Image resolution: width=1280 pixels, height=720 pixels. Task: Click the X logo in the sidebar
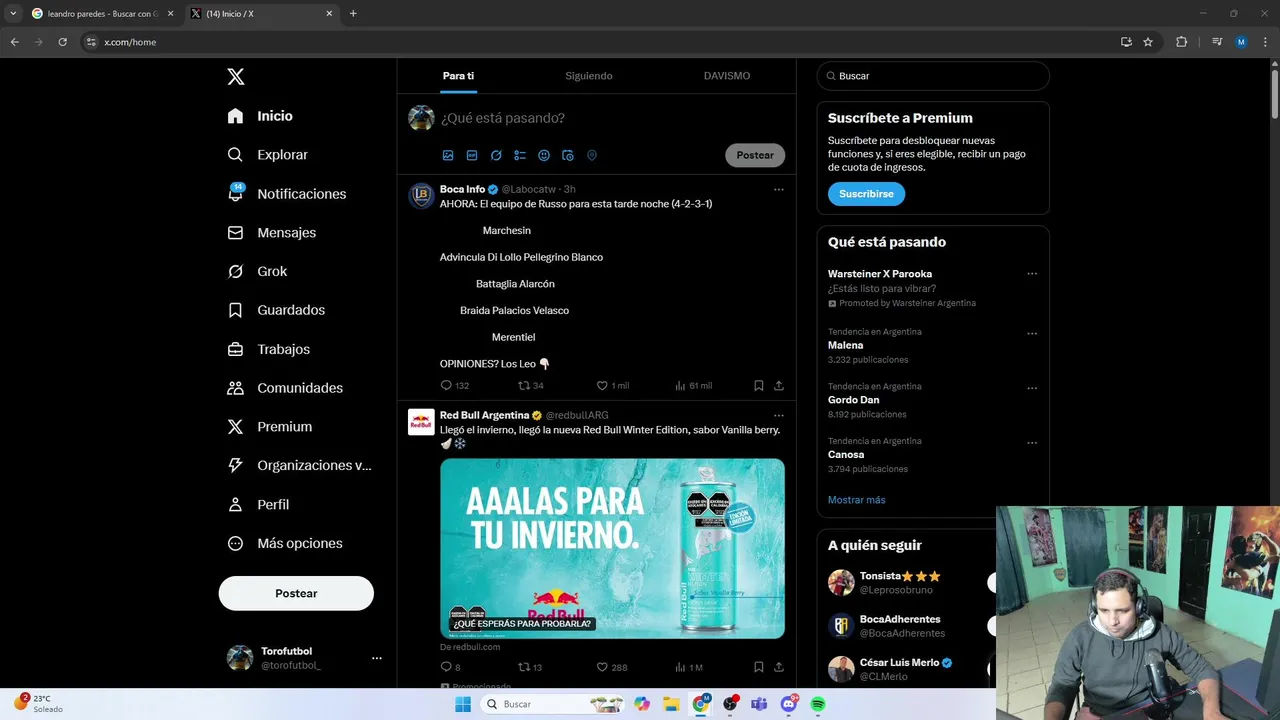click(x=235, y=77)
